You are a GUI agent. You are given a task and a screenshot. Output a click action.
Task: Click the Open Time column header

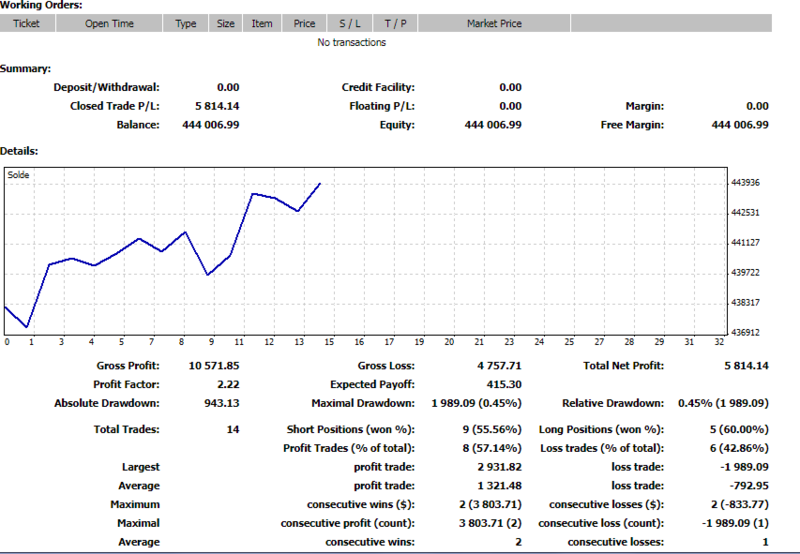pos(109,23)
